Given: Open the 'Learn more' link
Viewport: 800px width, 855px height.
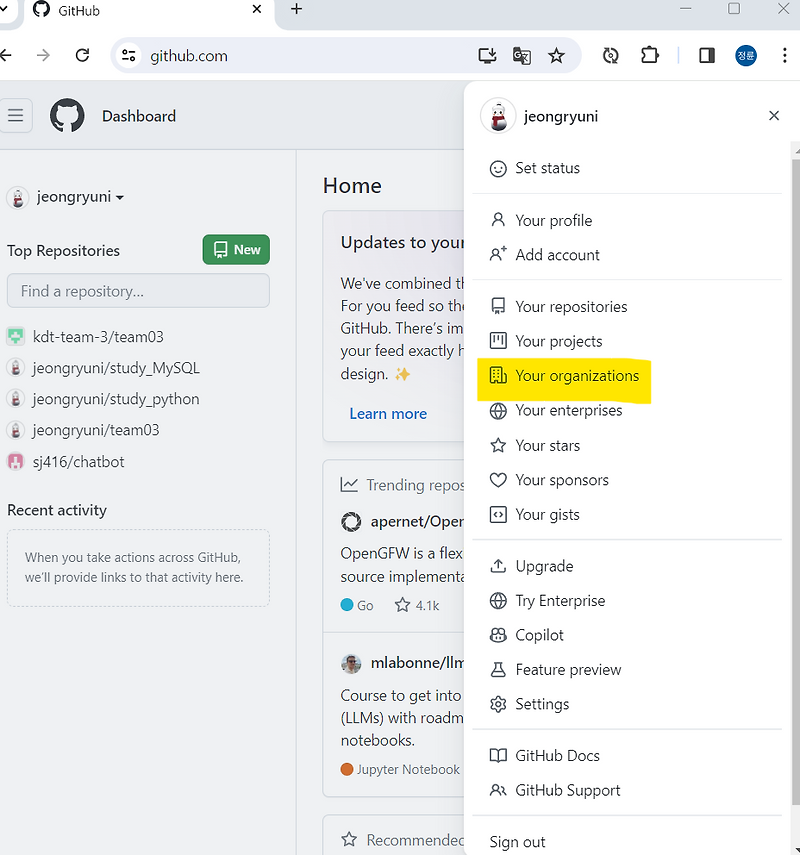Looking at the screenshot, I should [388, 413].
